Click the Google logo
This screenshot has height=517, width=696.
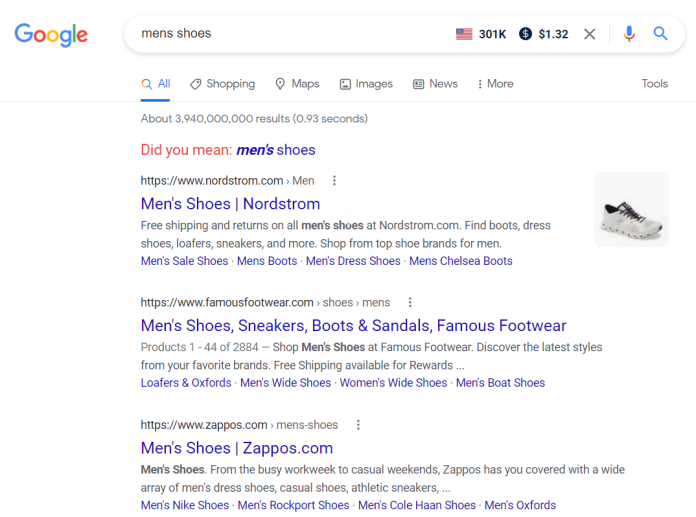[x=51, y=35]
